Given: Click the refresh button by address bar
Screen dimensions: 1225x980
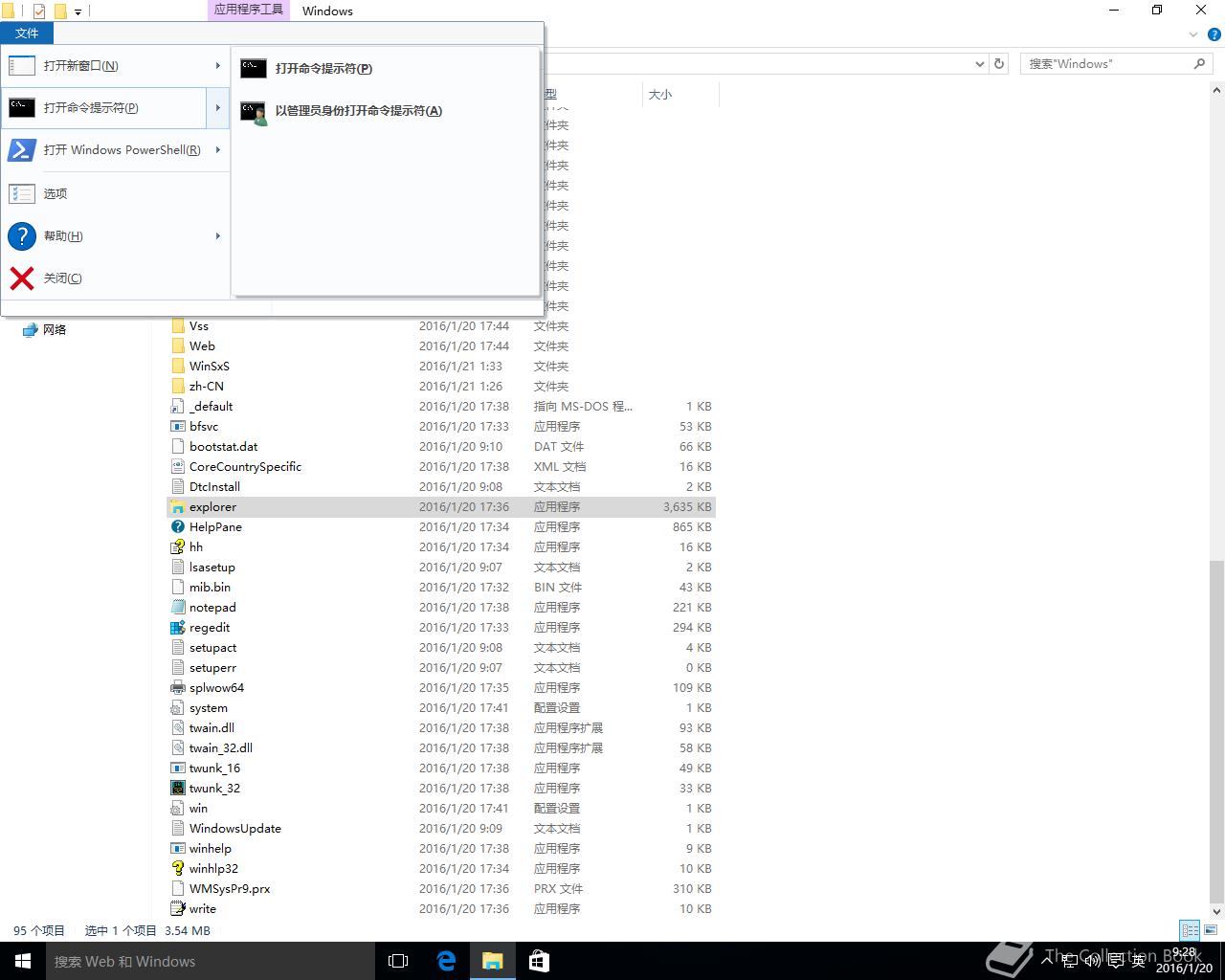Looking at the screenshot, I should (x=999, y=64).
